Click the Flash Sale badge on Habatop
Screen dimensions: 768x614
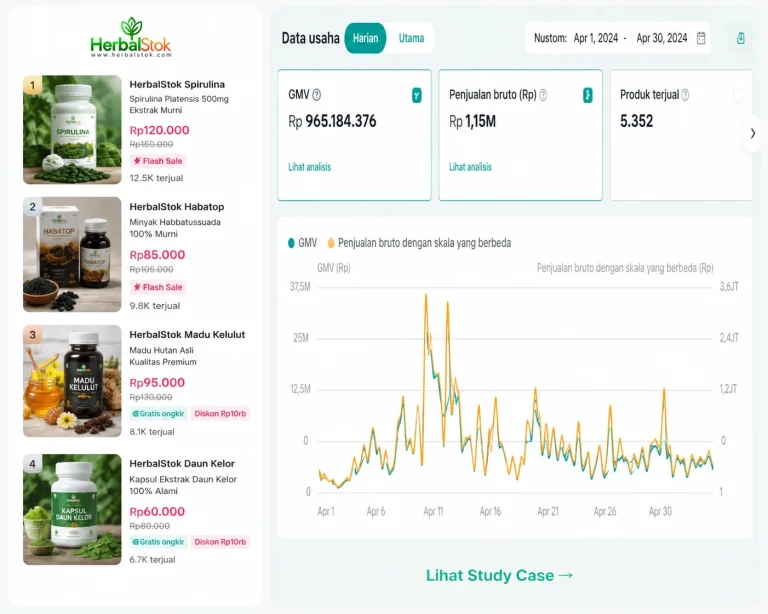tap(158, 287)
